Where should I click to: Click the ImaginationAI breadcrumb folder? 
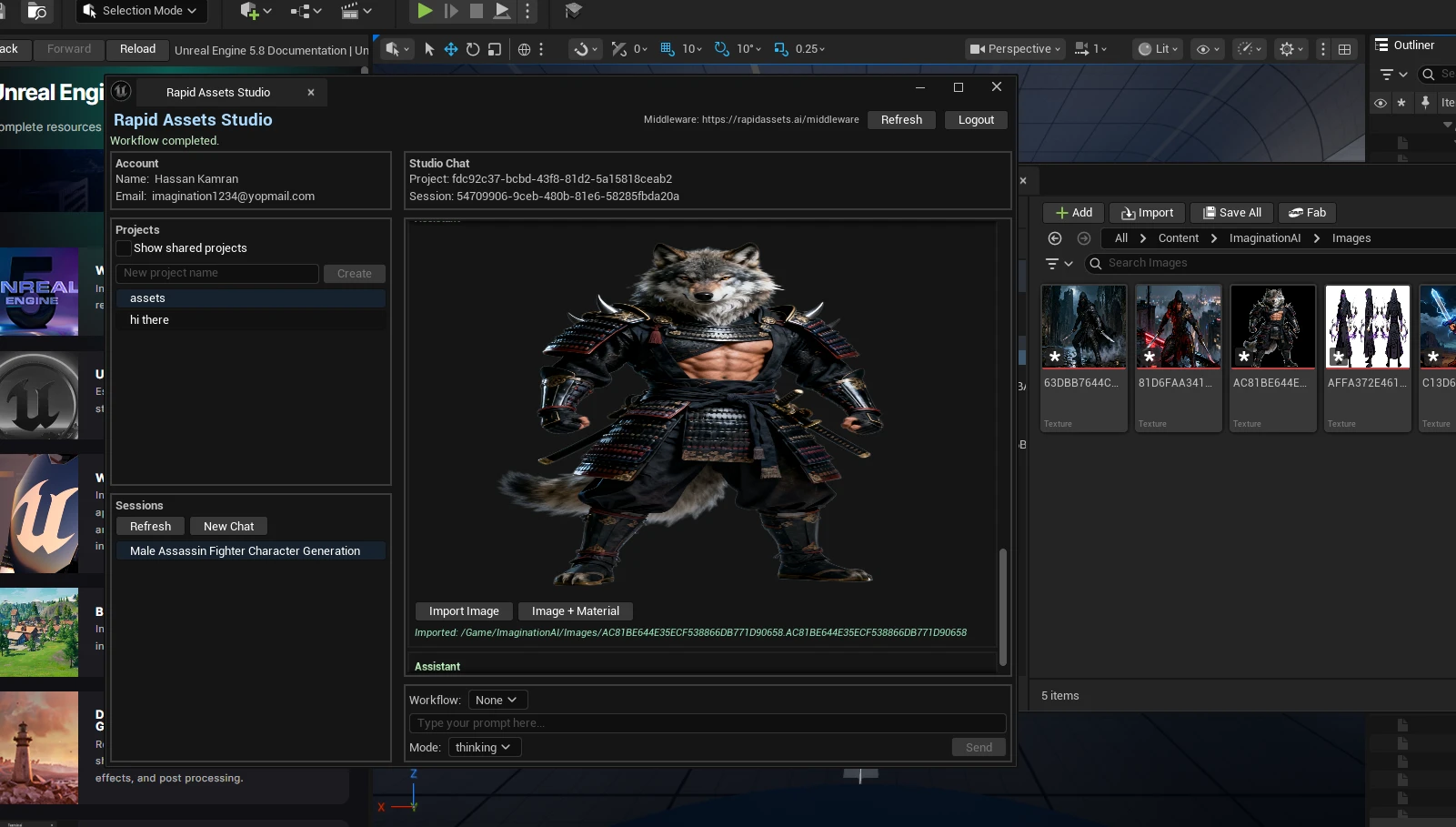(1265, 238)
